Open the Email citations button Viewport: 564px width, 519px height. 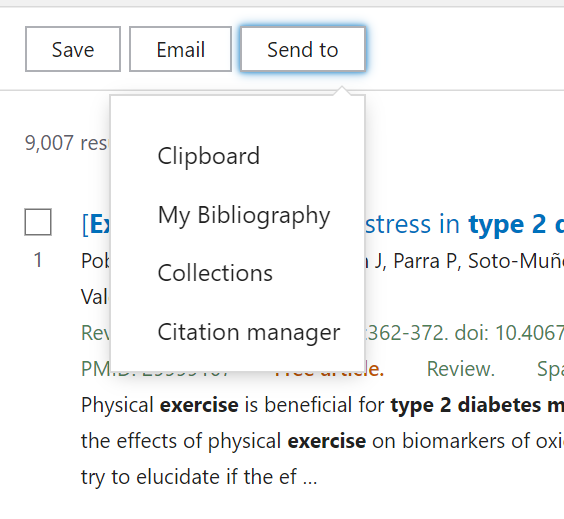180,49
